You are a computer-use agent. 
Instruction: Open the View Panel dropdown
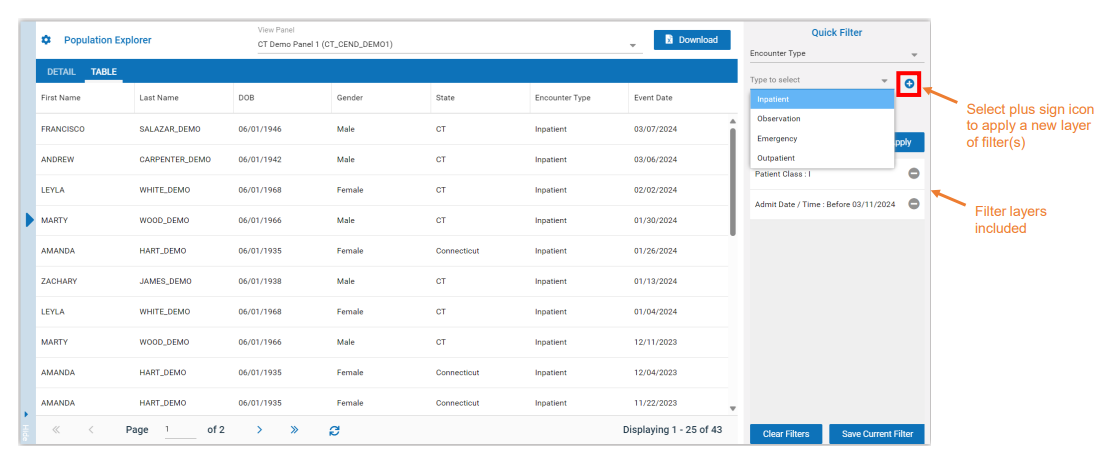[633, 46]
